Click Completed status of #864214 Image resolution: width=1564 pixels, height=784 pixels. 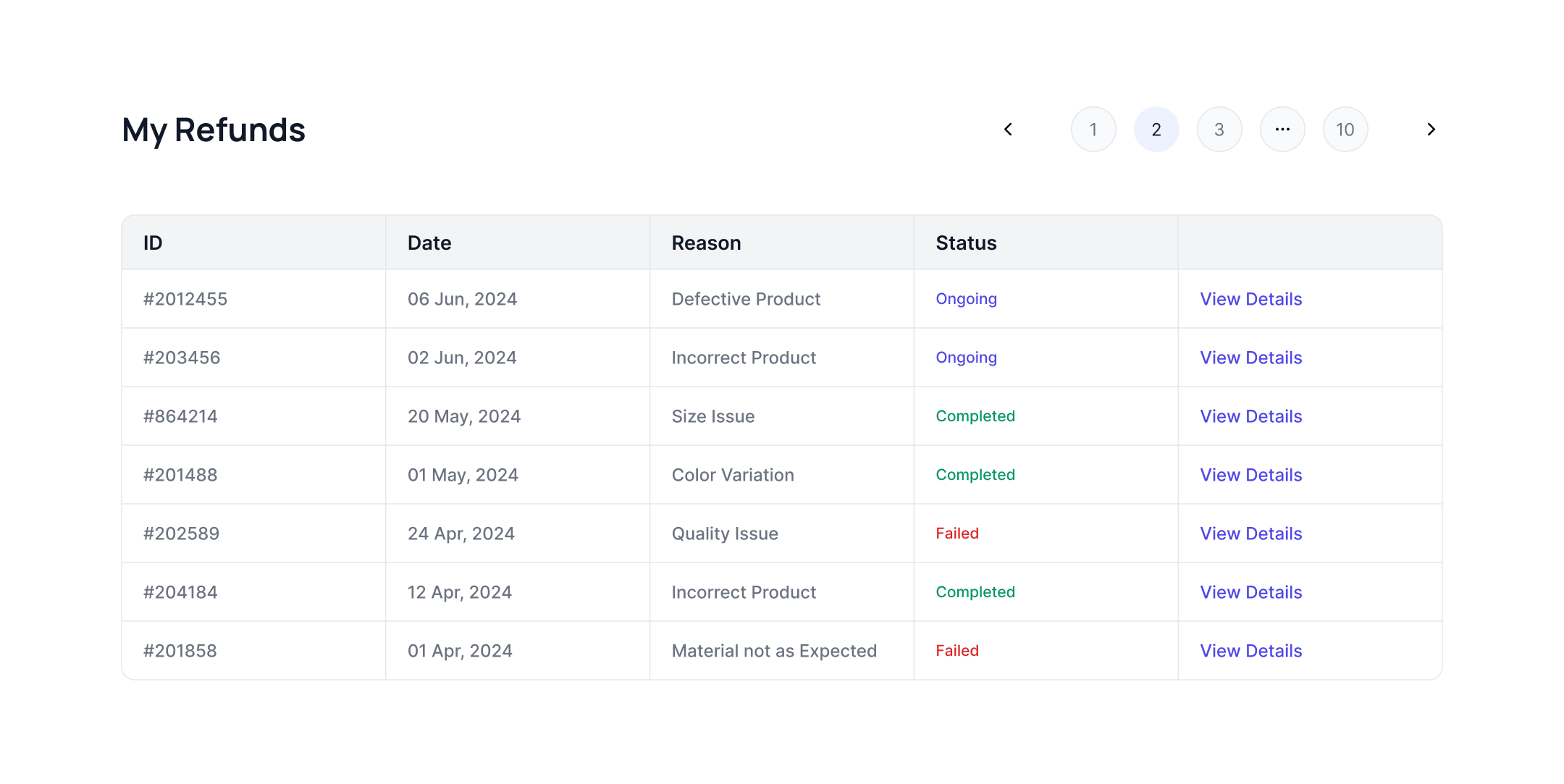975,416
